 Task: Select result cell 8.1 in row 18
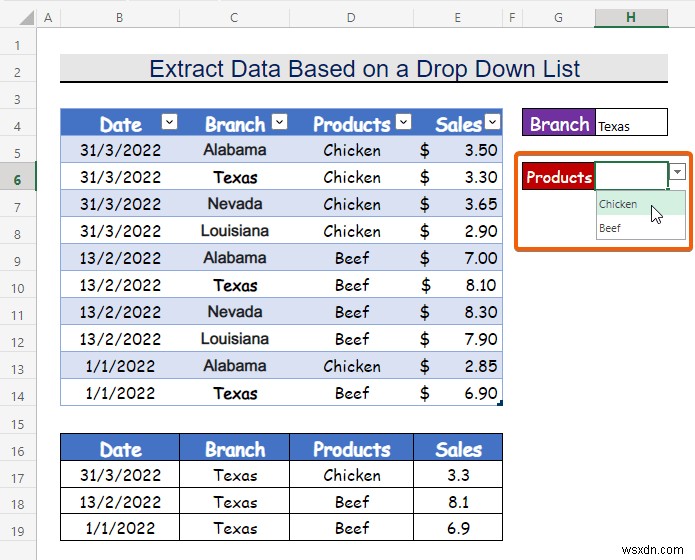[458, 501]
